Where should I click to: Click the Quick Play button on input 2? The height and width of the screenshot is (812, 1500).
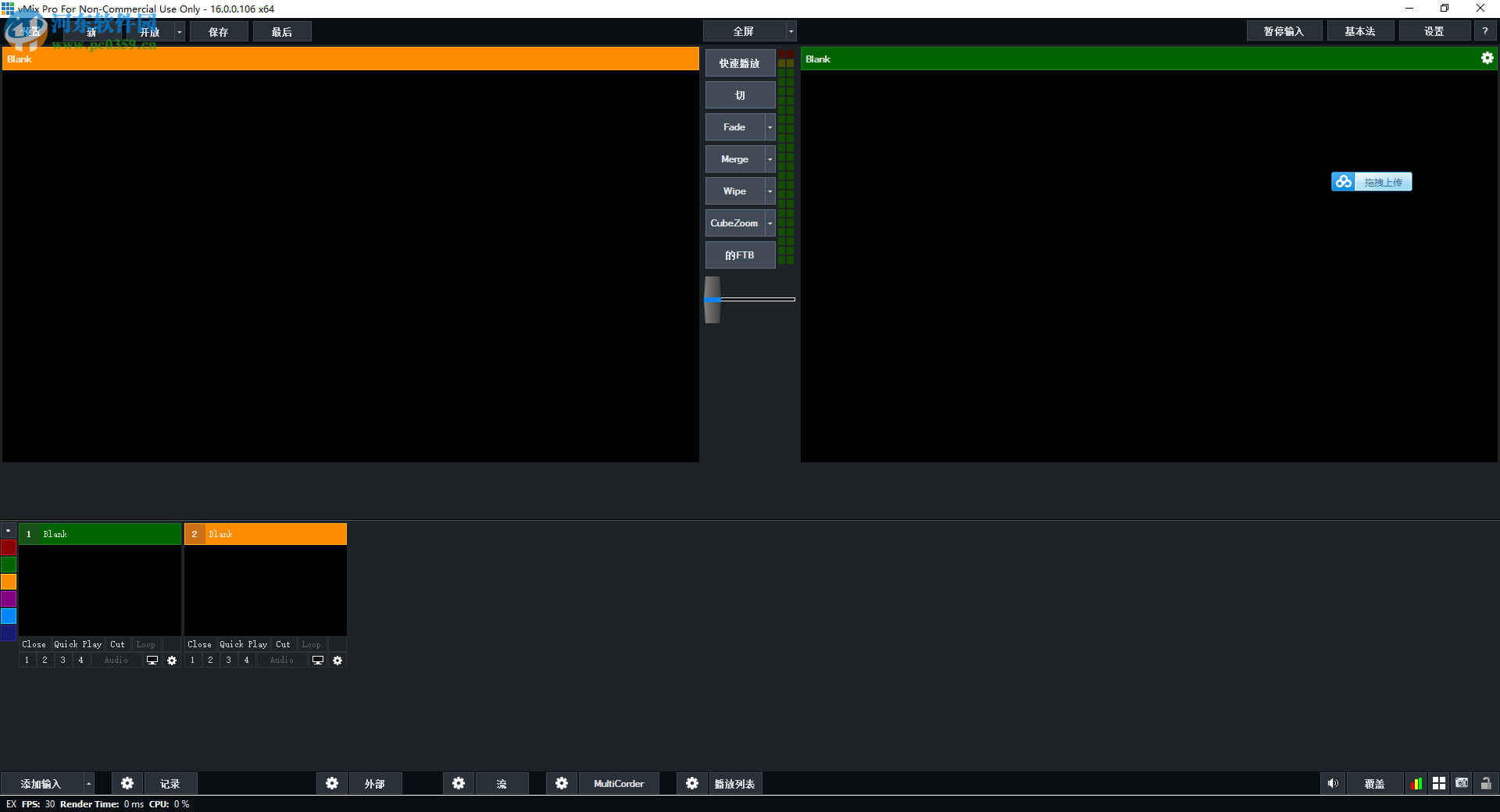(243, 644)
